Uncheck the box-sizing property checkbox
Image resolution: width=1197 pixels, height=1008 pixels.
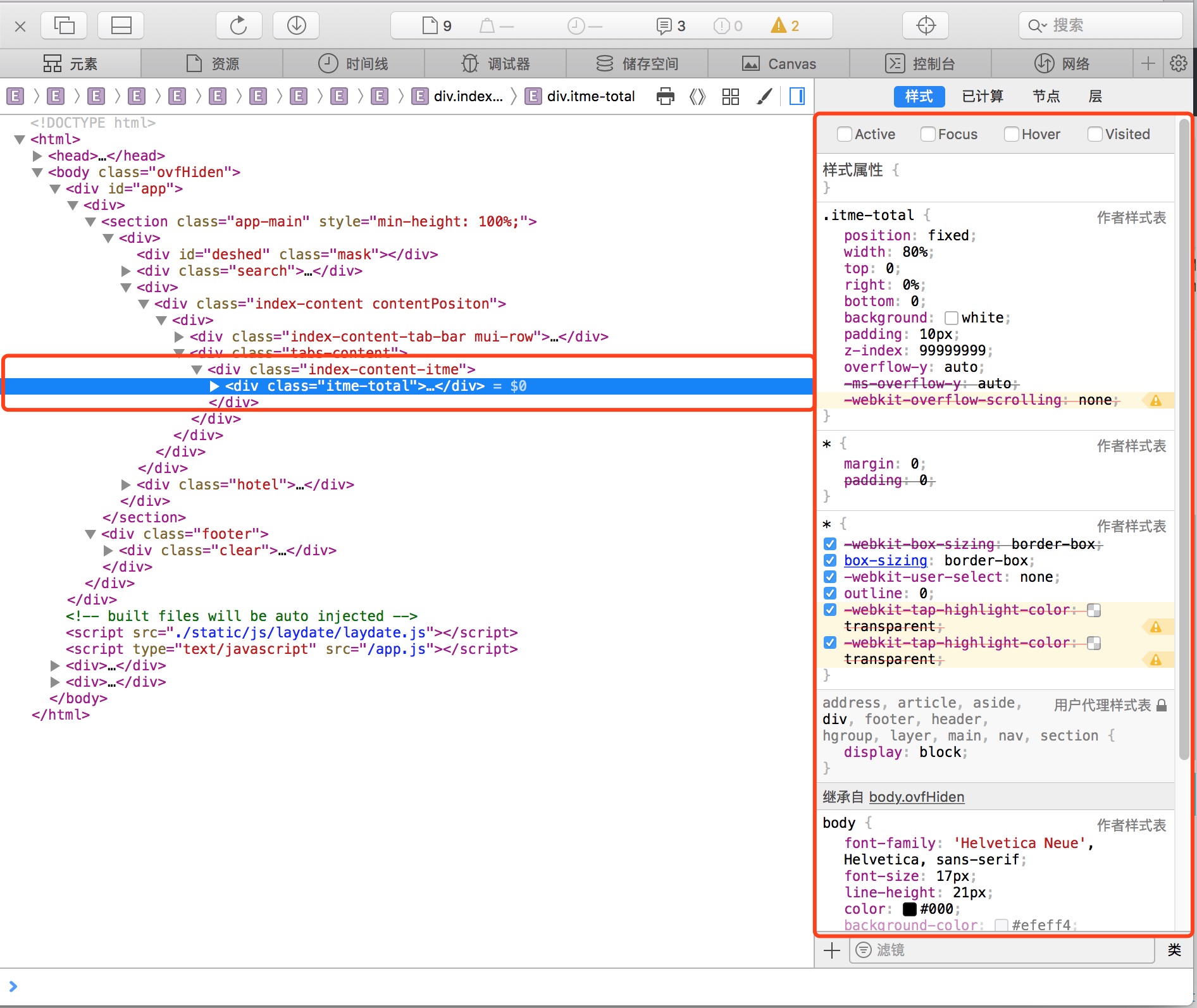tap(830, 561)
